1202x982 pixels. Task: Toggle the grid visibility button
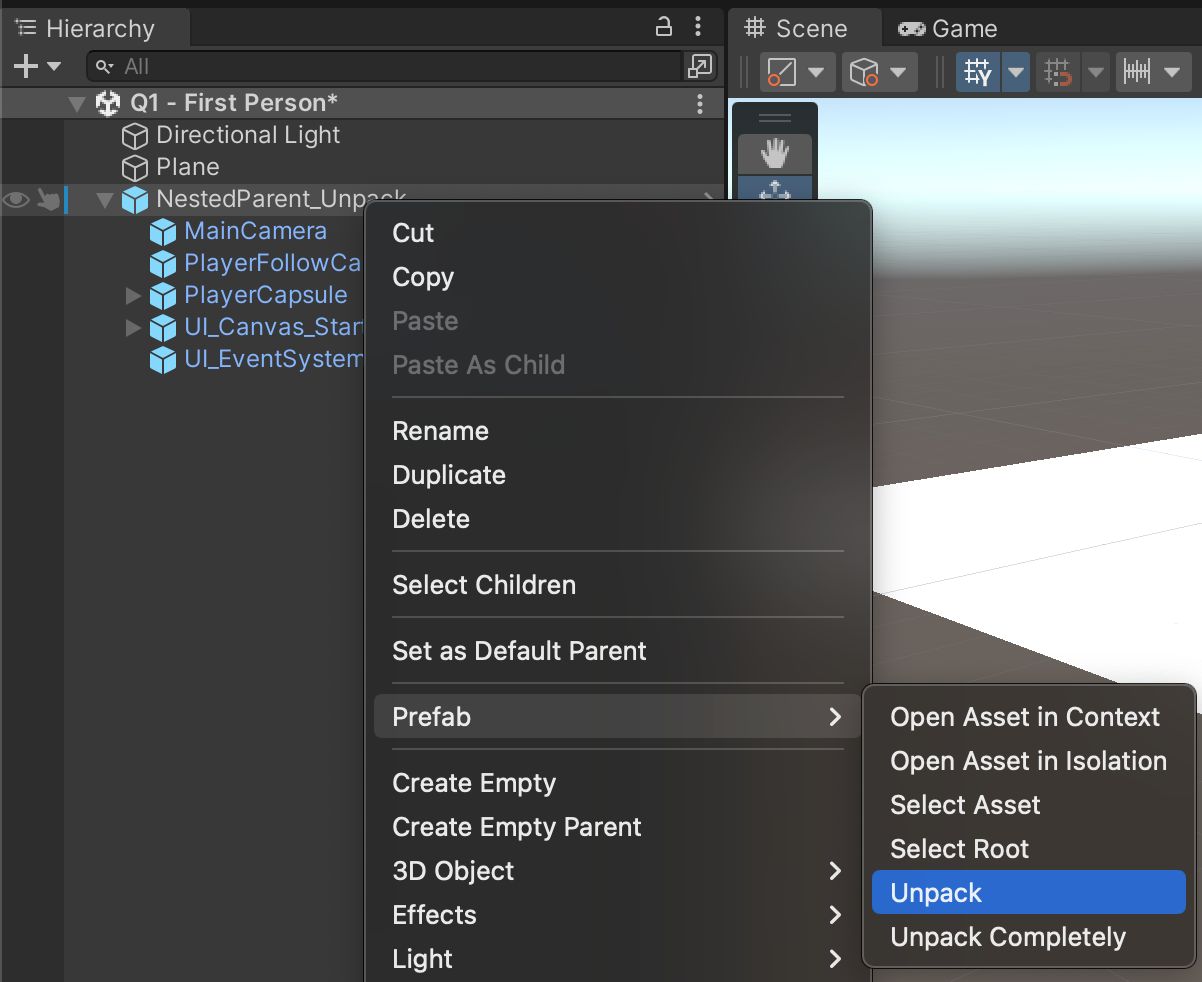[x=978, y=72]
